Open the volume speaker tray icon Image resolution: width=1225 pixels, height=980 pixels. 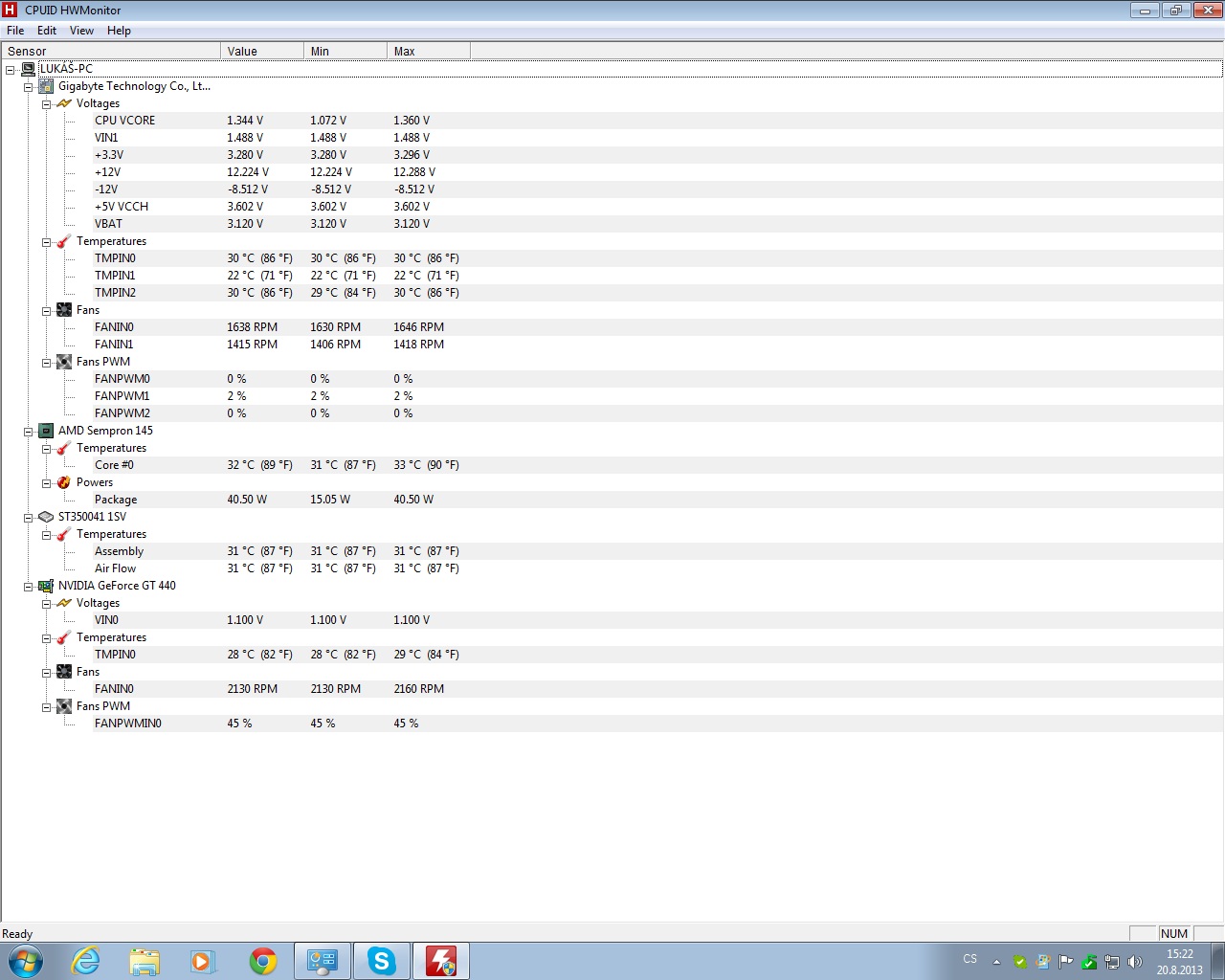pos(1135,962)
